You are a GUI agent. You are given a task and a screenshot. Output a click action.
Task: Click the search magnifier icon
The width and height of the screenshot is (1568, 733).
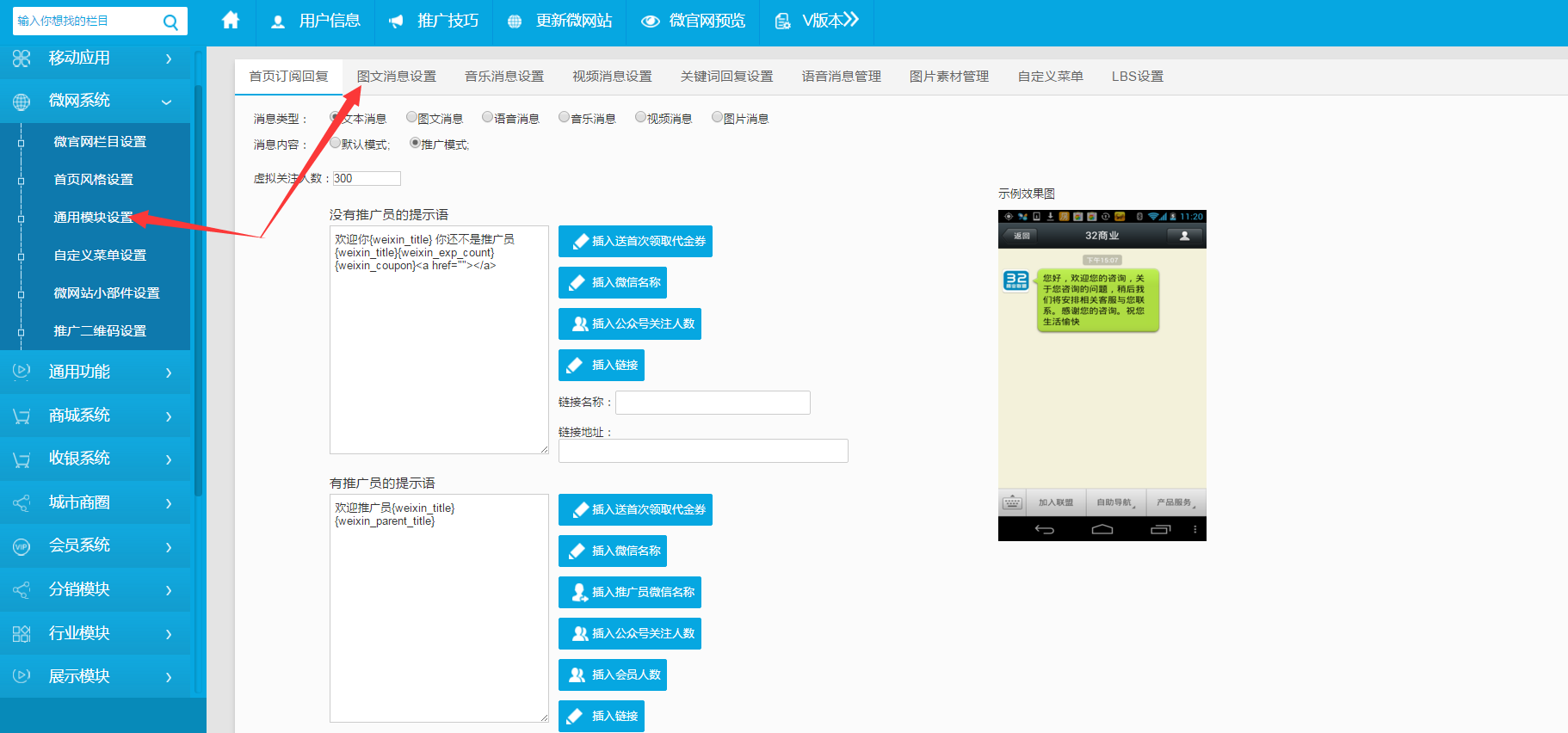pyautogui.click(x=170, y=22)
